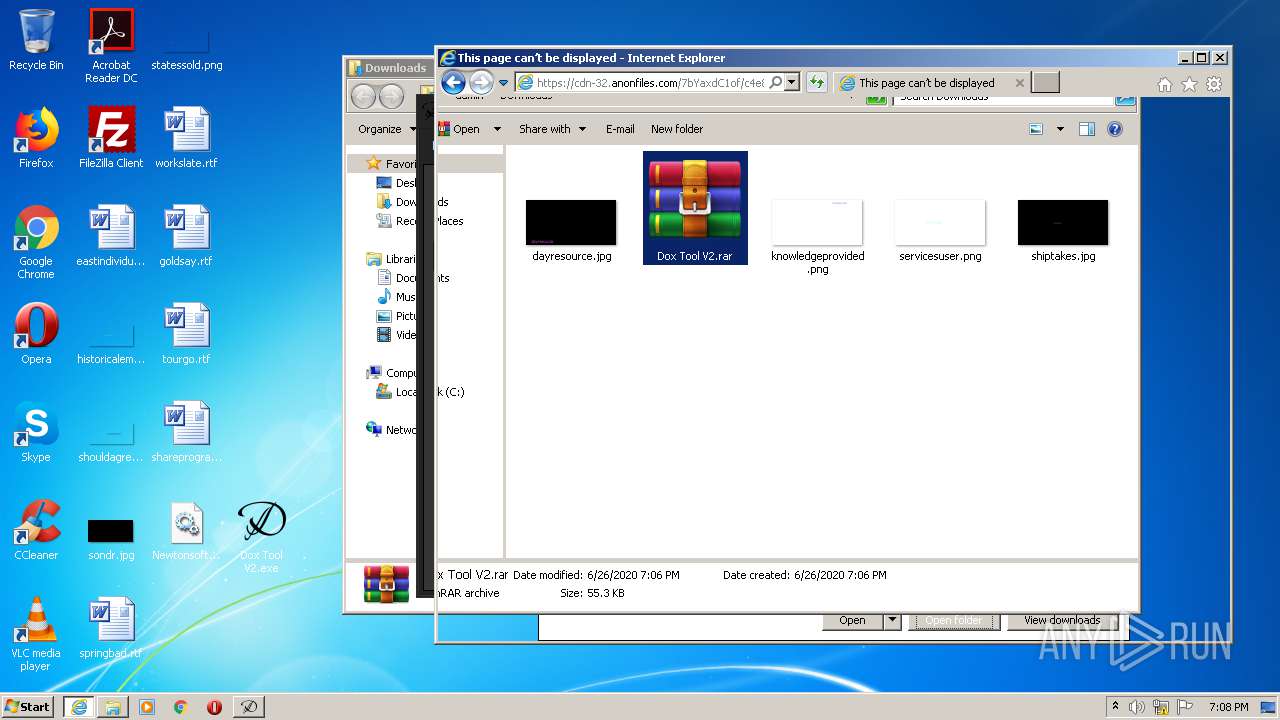Open IE Home page icon
The image size is (1280, 720).
click(x=1164, y=85)
